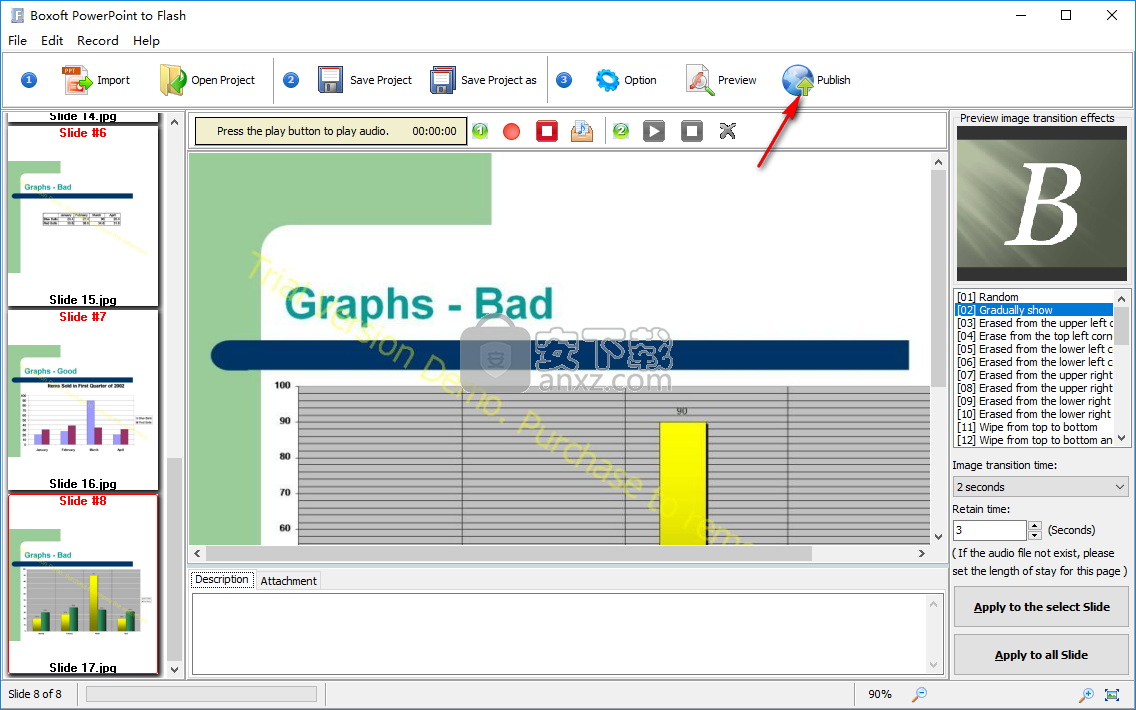
Task: Delete audio with the X tools icon
Action: [x=727, y=131]
